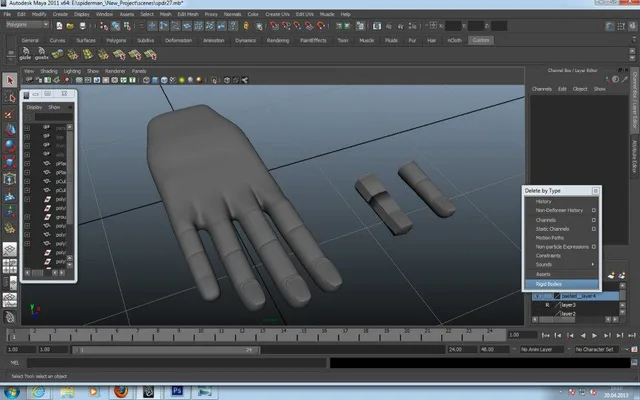Open Non-particle Expressions option box
The height and width of the screenshot is (400, 640).
594,247
